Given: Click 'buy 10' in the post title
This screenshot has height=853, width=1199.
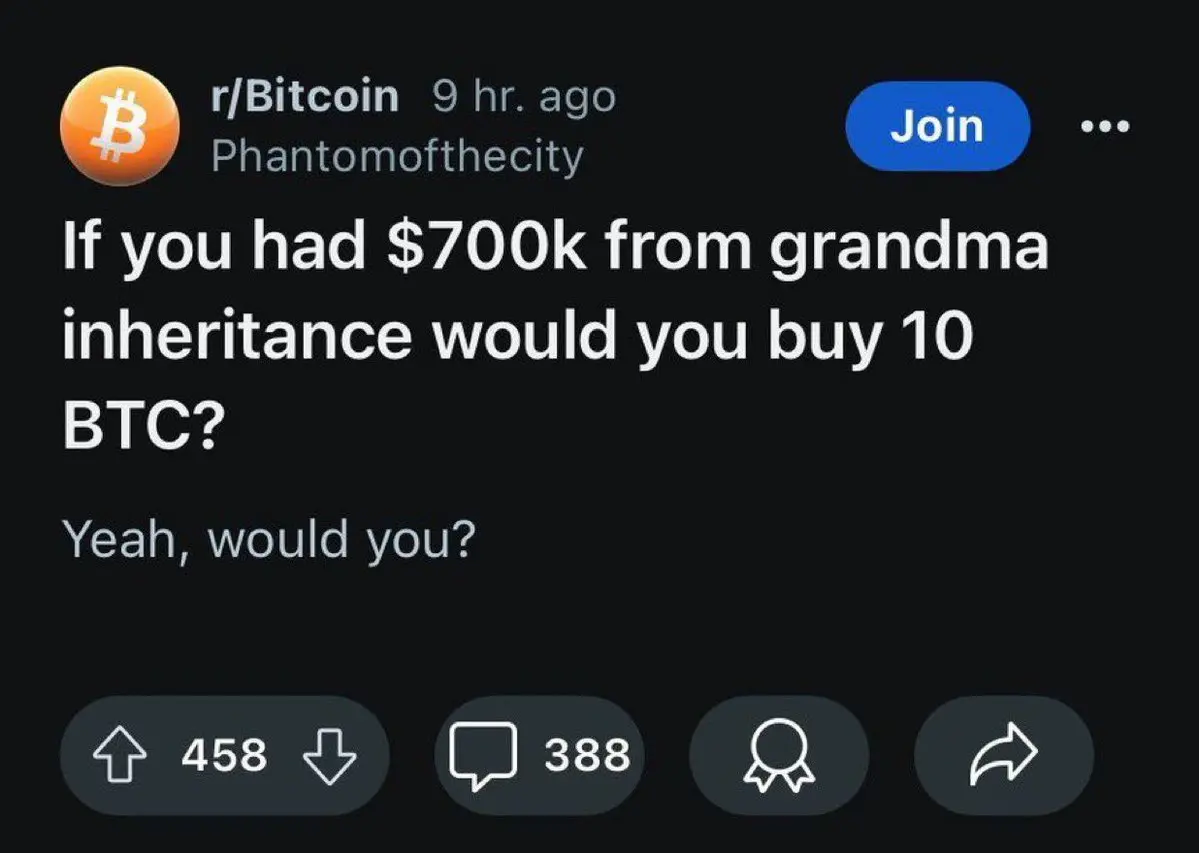Looking at the screenshot, I should [x=869, y=337].
